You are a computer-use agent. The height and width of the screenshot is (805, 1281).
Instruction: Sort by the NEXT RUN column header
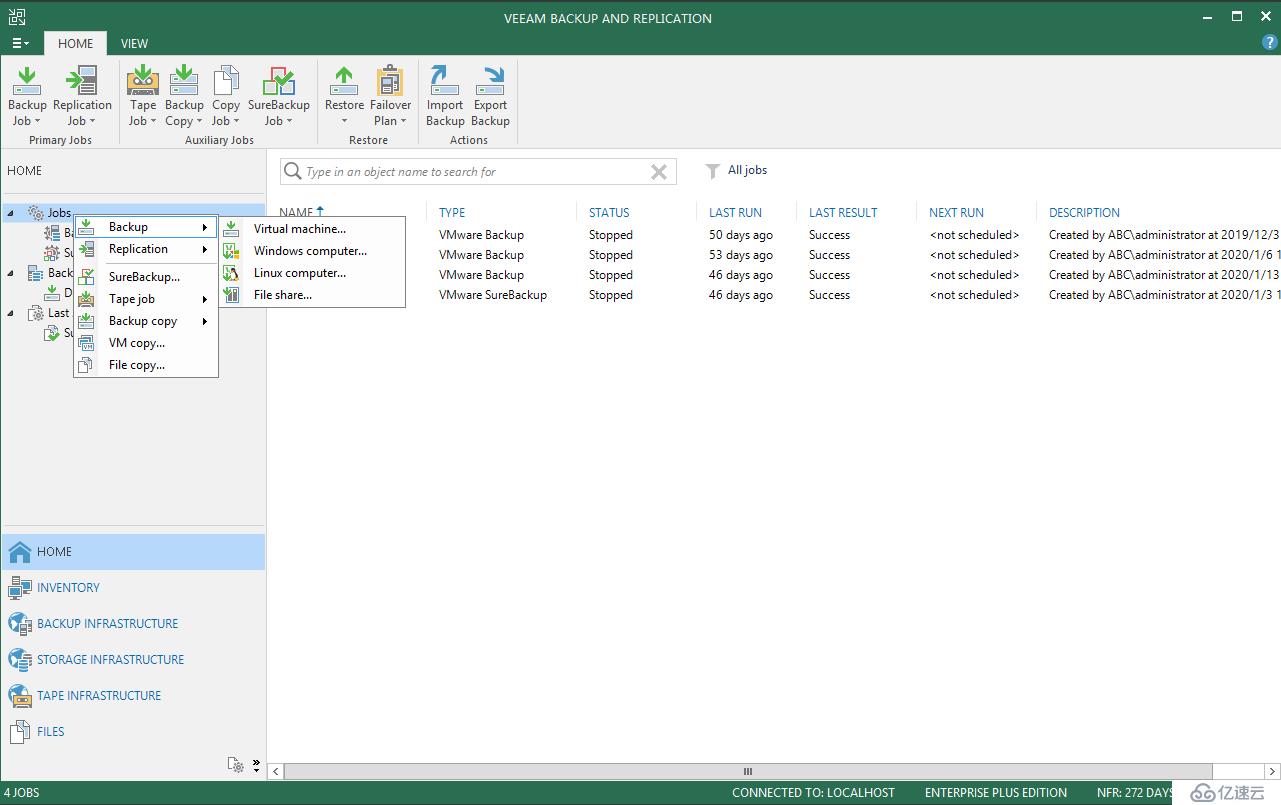956,212
